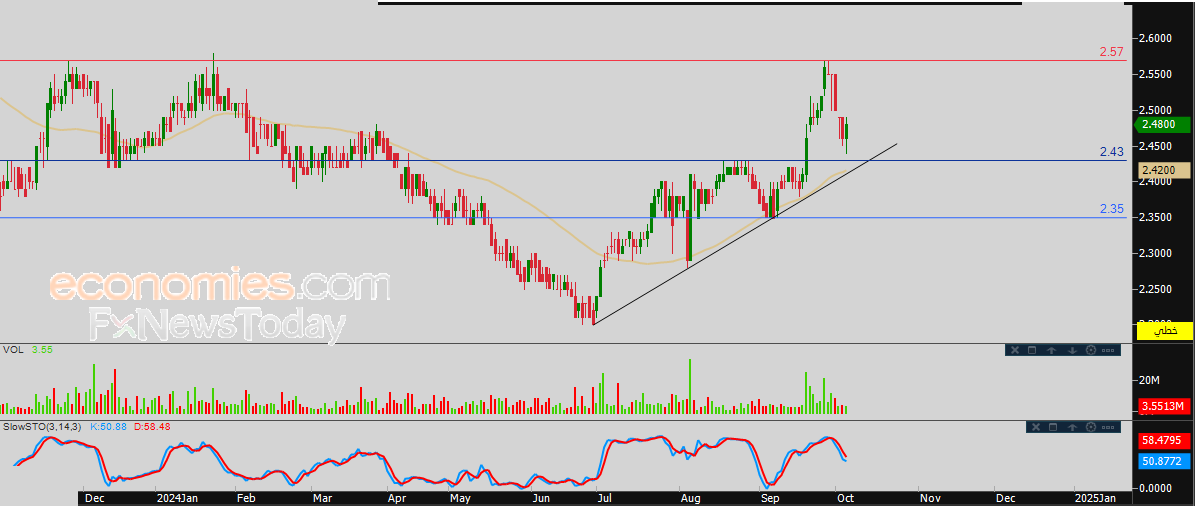Click the 3.55 VOL value text

point(41,350)
